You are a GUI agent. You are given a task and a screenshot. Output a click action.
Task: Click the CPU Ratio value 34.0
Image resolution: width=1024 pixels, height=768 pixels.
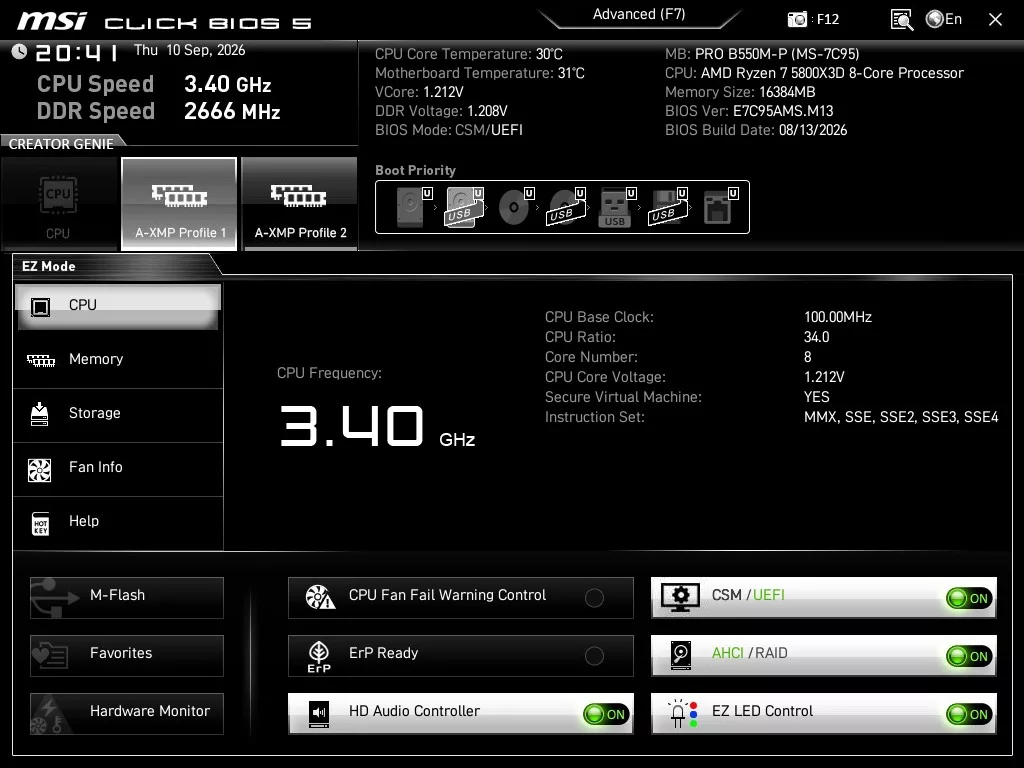pos(816,337)
